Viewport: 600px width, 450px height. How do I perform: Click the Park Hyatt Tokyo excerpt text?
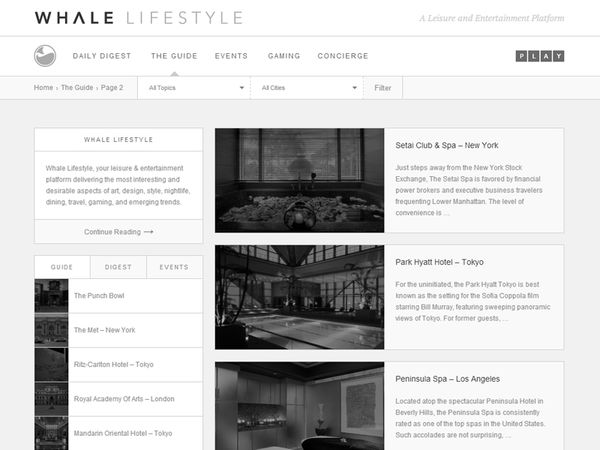pos(473,302)
